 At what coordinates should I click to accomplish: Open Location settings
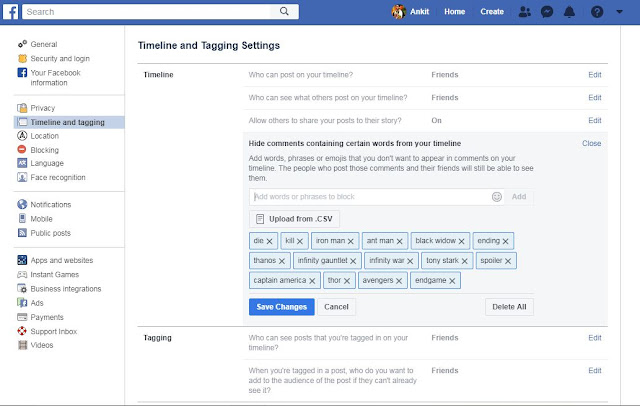[44, 136]
